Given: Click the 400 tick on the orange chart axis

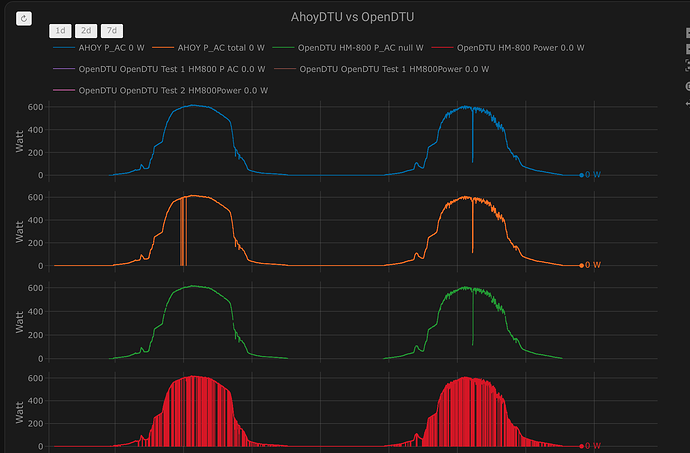Looking at the screenshot, I should [35, 220].
